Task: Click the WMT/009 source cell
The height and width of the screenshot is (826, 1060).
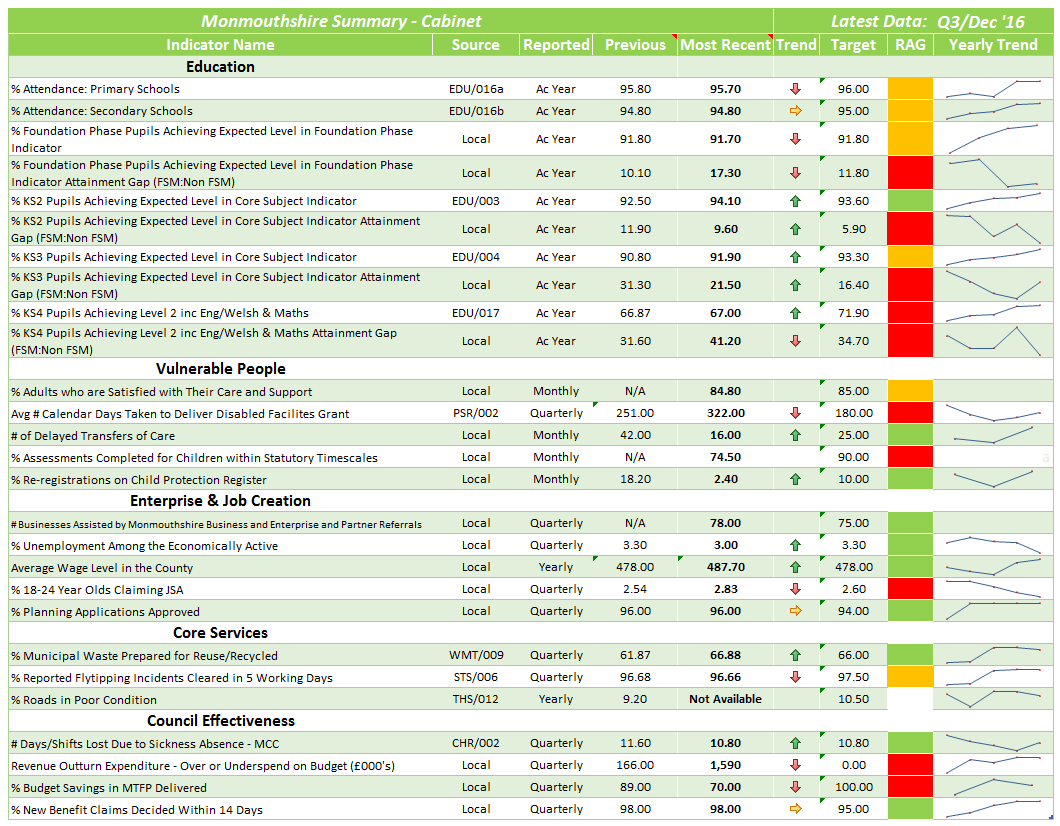Action: [x=476, y=655]
